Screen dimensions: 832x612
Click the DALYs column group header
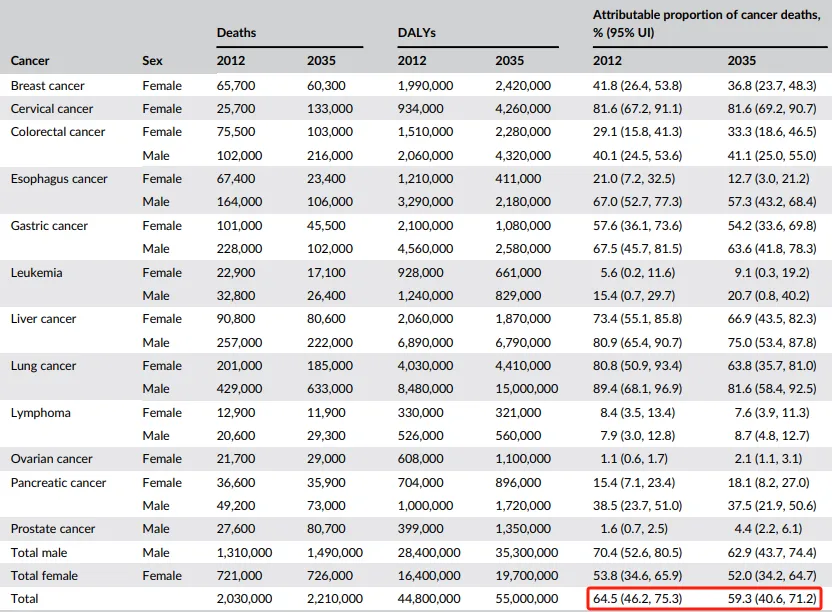pyautogui.click(x=416, y=33)
